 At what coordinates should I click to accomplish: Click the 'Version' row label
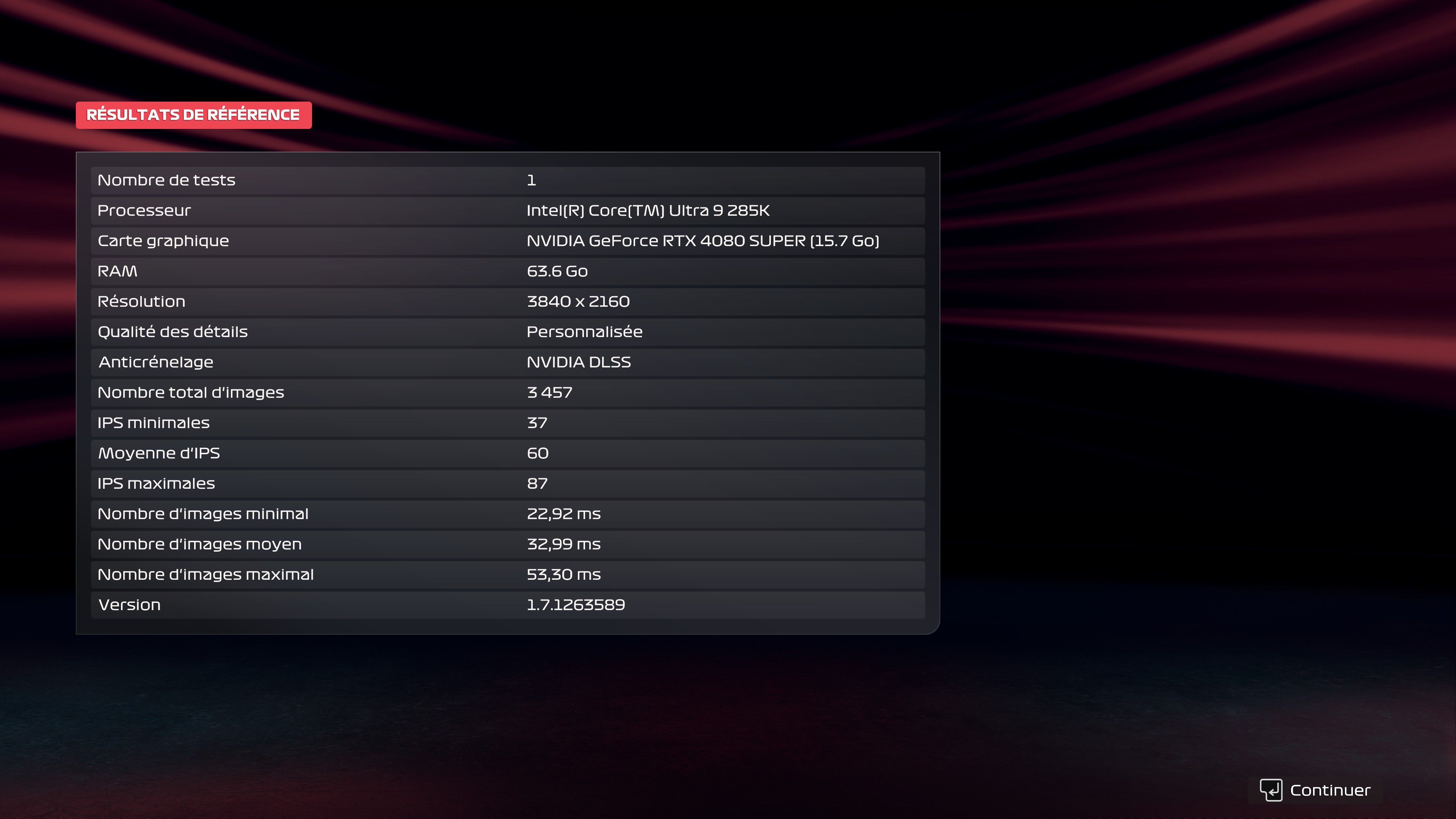pyautogui.click(x=129, y=606)
